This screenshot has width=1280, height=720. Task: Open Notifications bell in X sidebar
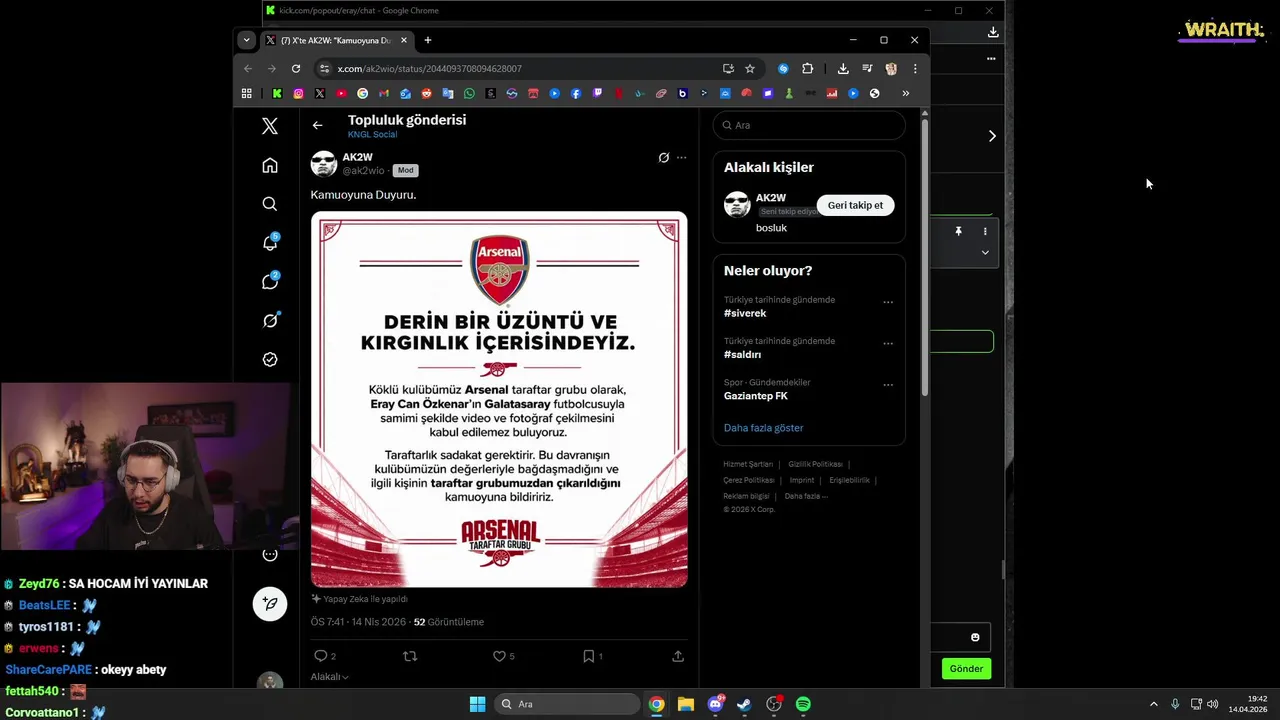coord(270,243)
